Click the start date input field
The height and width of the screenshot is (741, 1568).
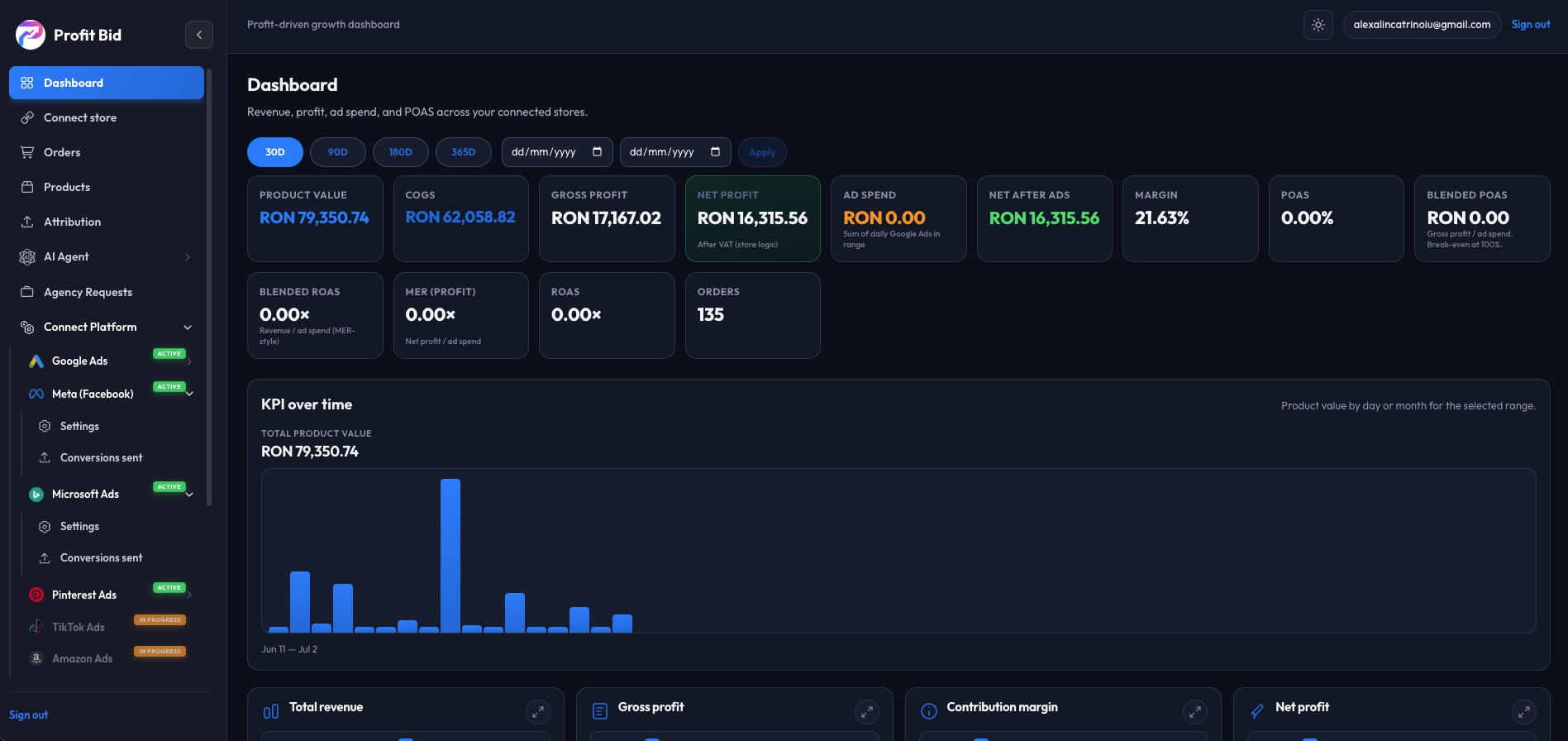coord(557,152)
